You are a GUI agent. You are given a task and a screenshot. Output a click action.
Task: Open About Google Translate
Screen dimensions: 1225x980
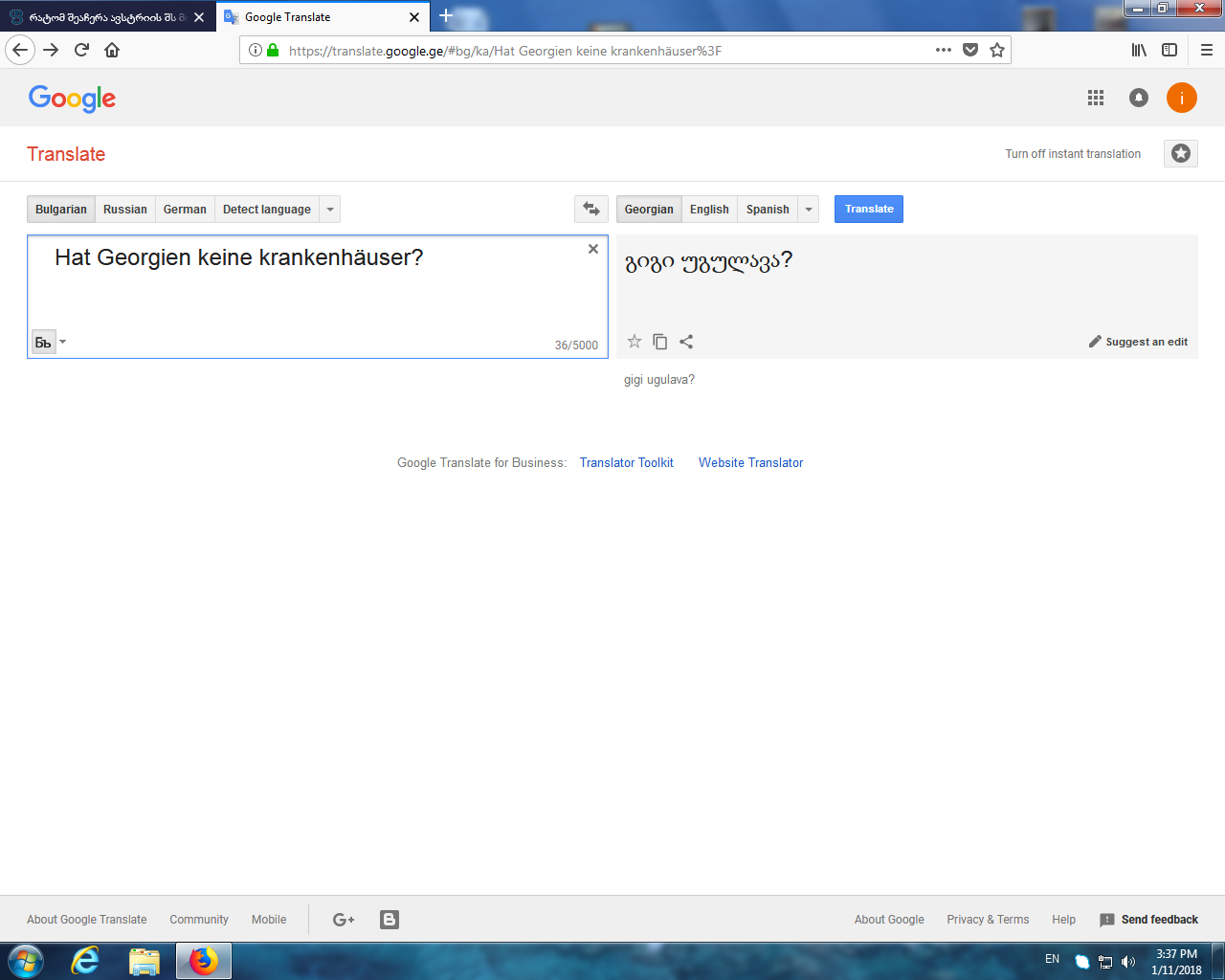[x=87, y=920]
